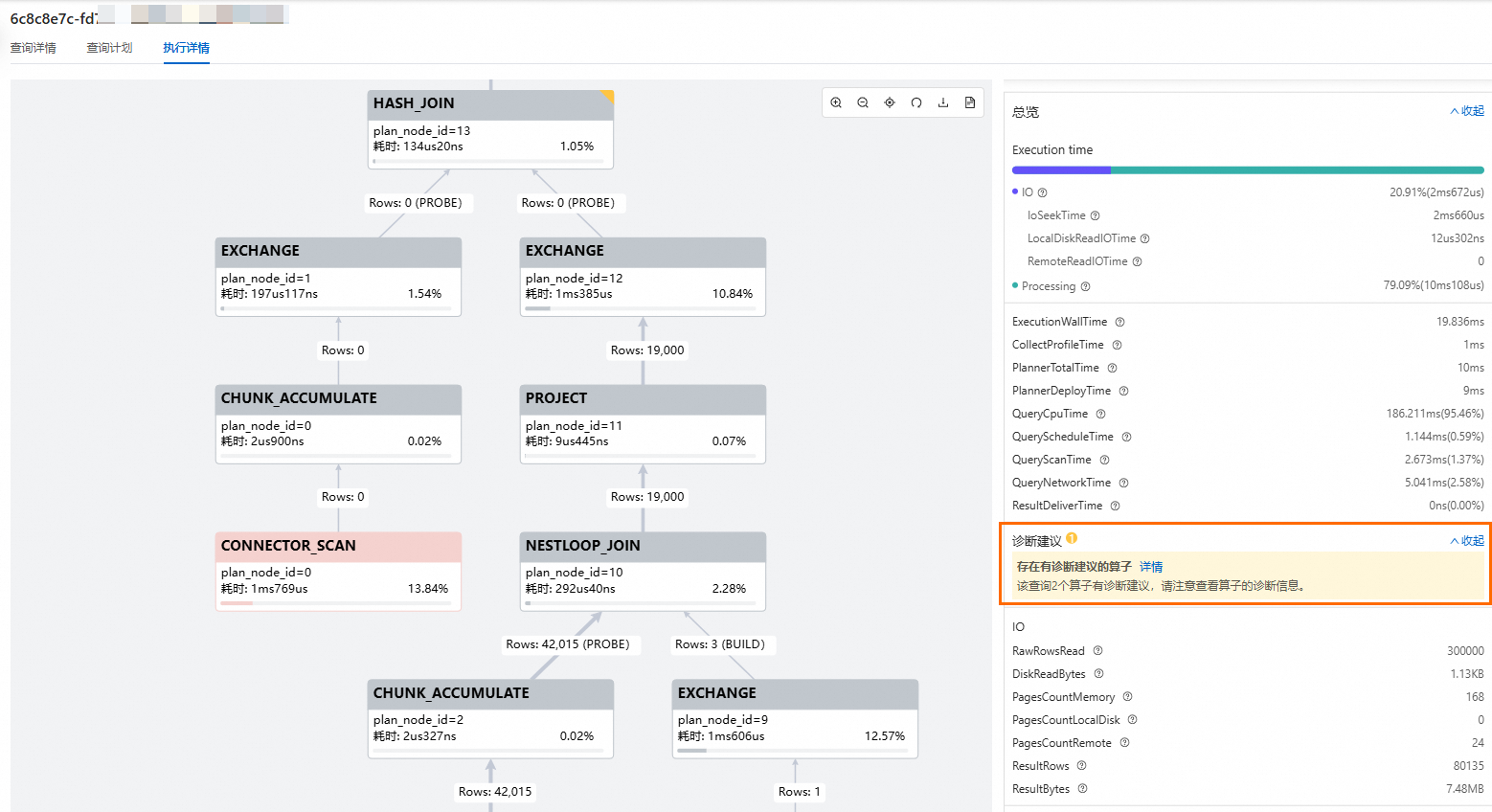The width and height of the screenshot is (1492, 812).
Task: Click the Execution time IO progress bar
Action: (x=1061, y=170)
